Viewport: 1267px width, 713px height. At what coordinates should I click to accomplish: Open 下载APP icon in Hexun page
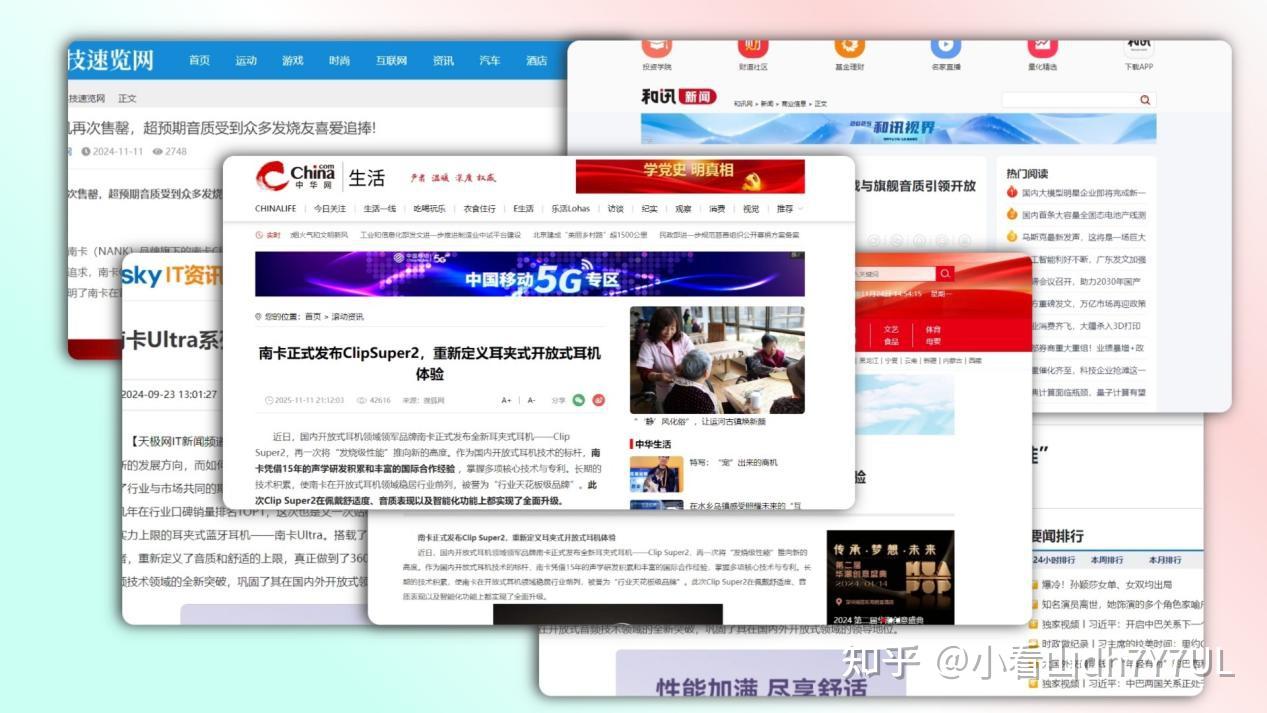(x=1138, y=47)
